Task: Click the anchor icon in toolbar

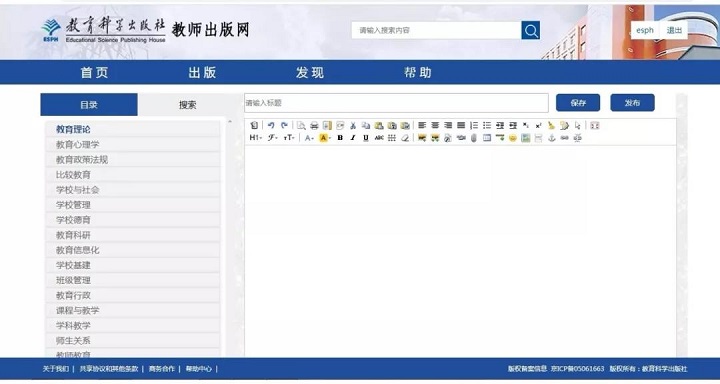Action: point(551,138)
